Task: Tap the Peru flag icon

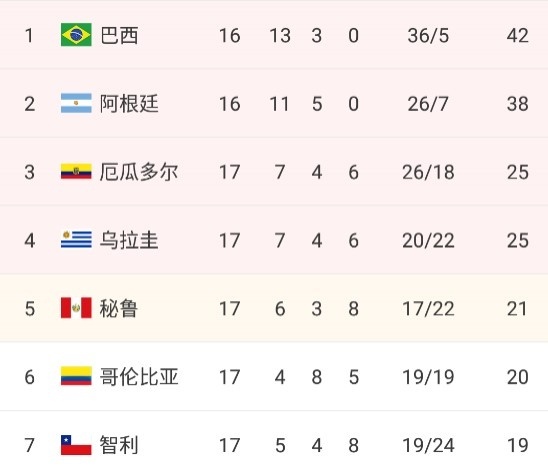Action: click(76, 308)
